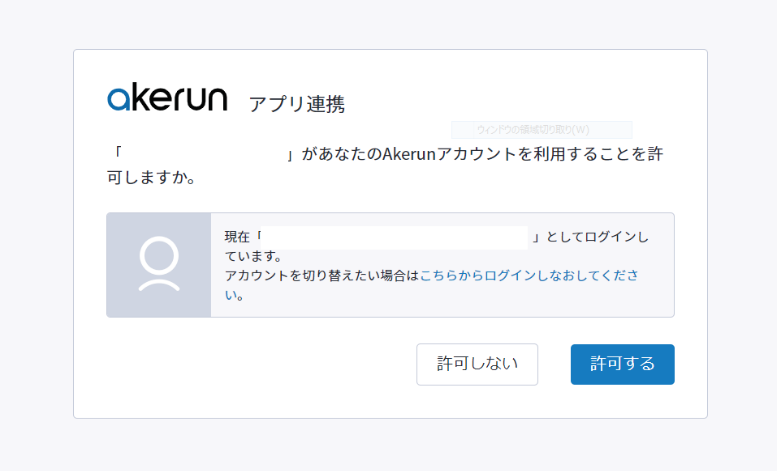This screenshot has width=777, height=471.
Task: Click the text アカウントを切り替えたい場合は
Action: [322, 276]
